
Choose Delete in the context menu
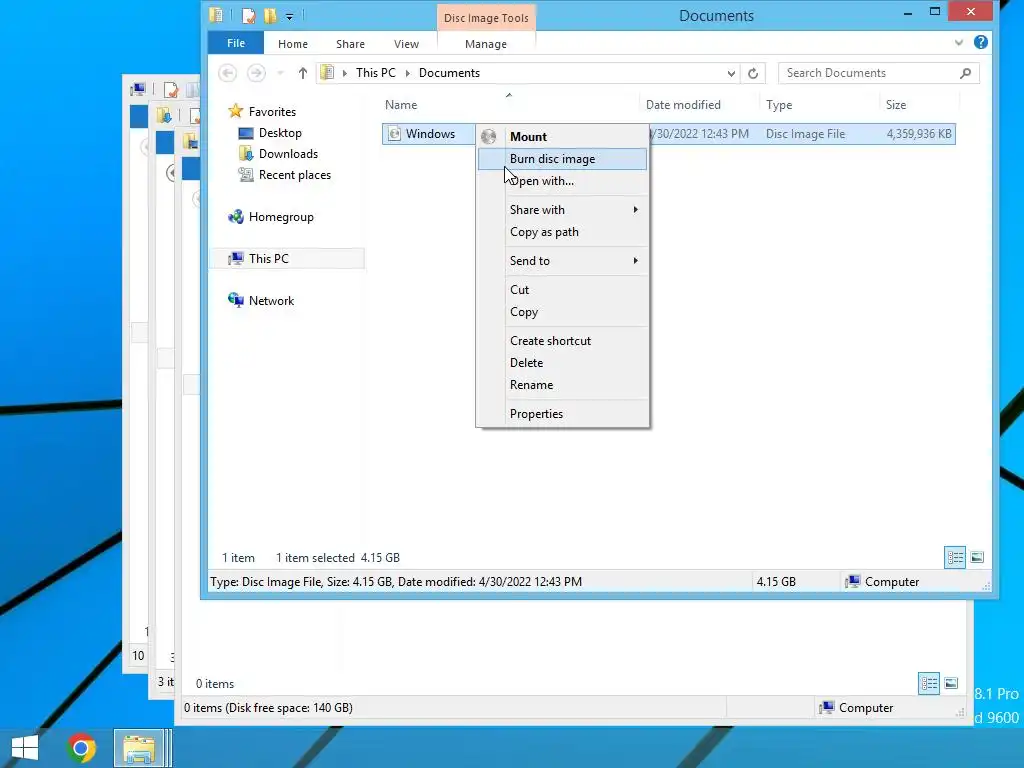563,362
